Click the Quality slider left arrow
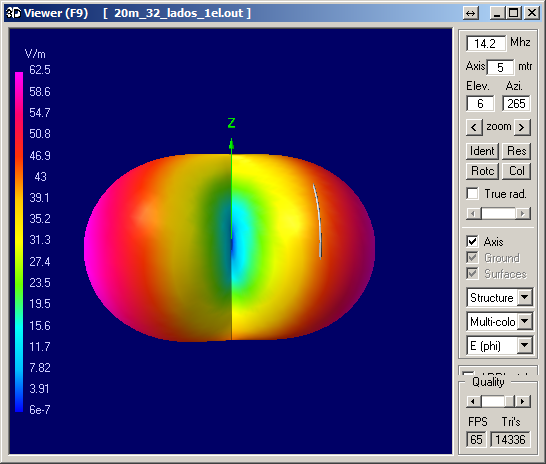Viewport: 546px width, 464px height. pos(473,402)
